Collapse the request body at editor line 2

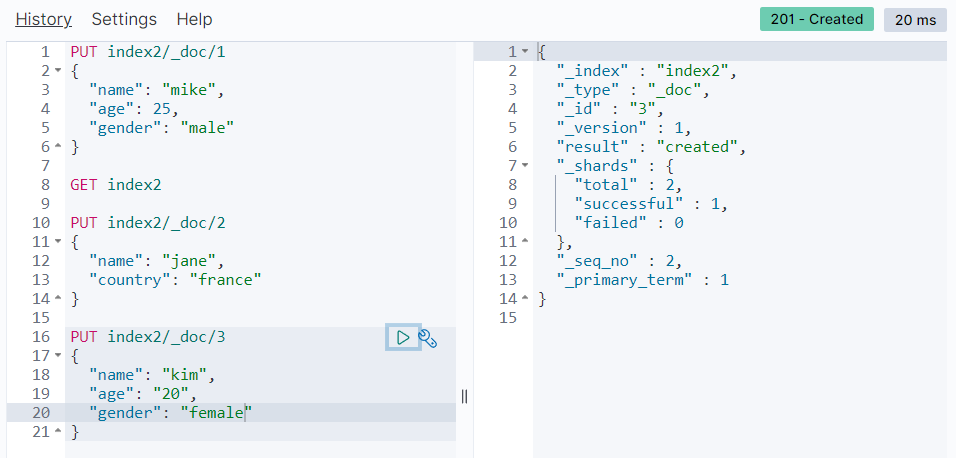[59, 71]
